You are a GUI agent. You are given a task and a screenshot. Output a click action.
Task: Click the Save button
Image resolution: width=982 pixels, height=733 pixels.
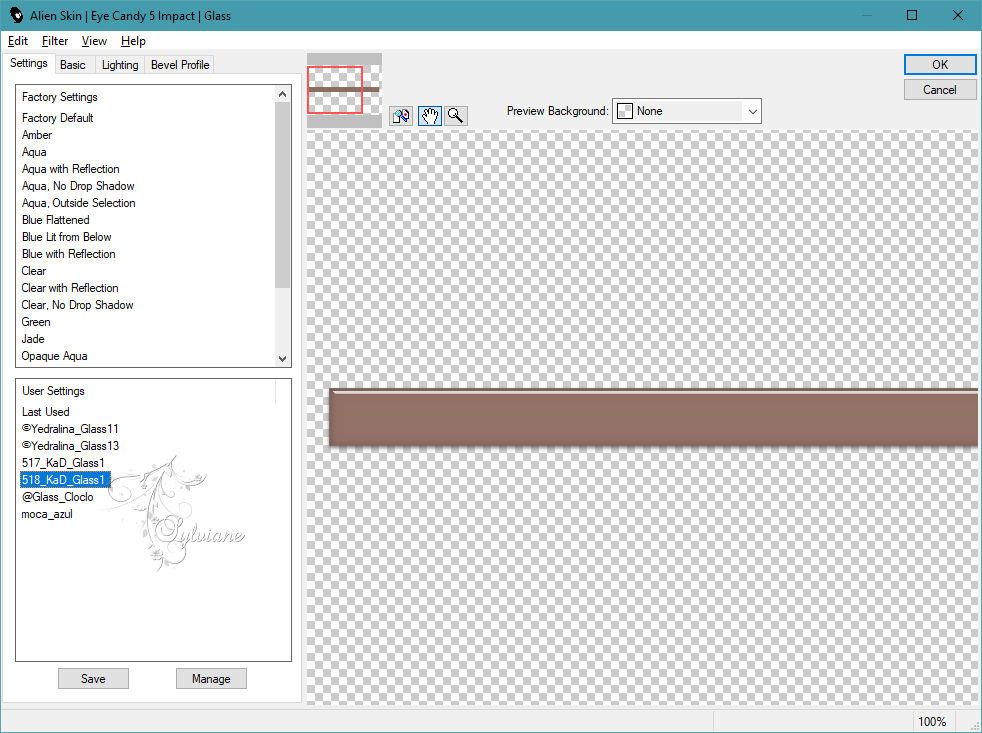tap(93, 678)
